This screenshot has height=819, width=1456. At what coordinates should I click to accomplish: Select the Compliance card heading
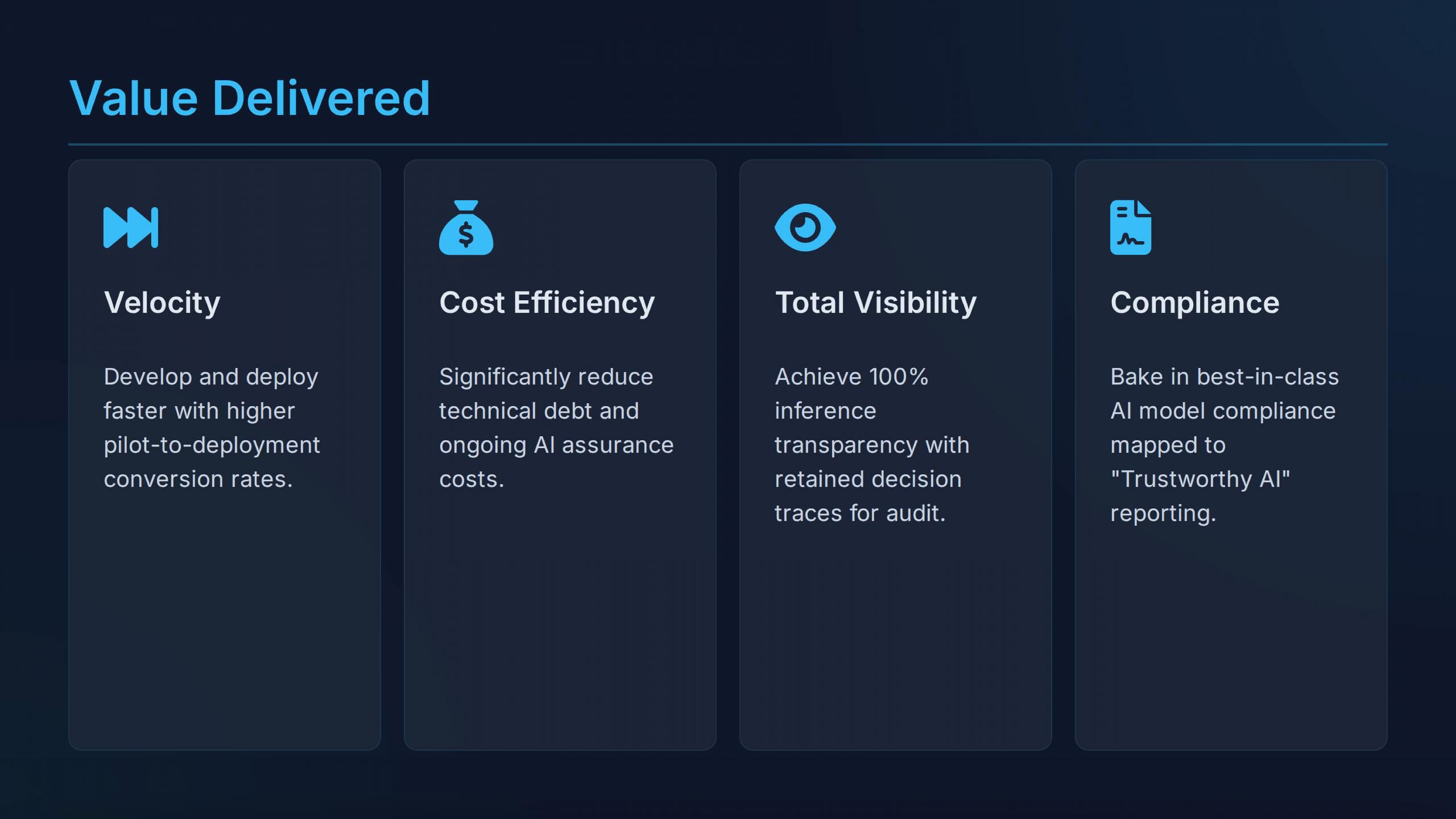(x=1194, y=302)
